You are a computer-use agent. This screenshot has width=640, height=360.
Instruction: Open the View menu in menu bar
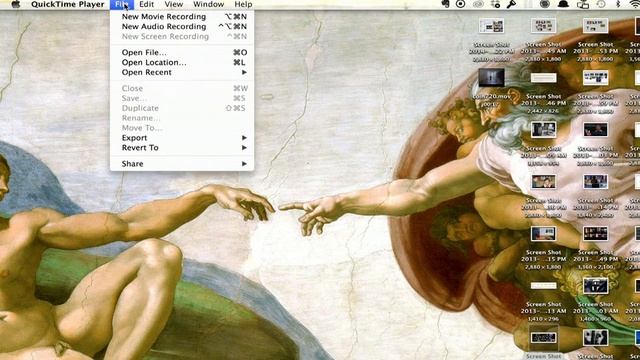pos(173,4)
